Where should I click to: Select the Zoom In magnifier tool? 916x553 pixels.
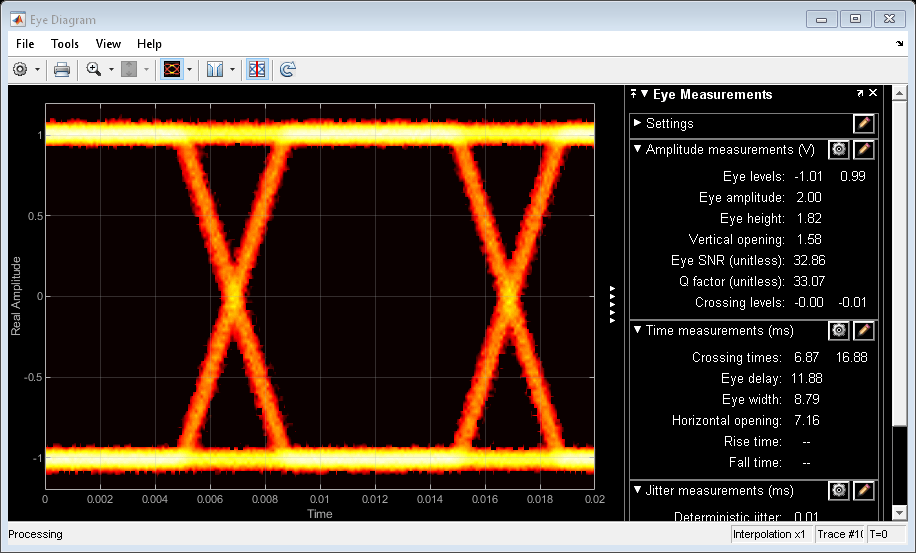93,69
